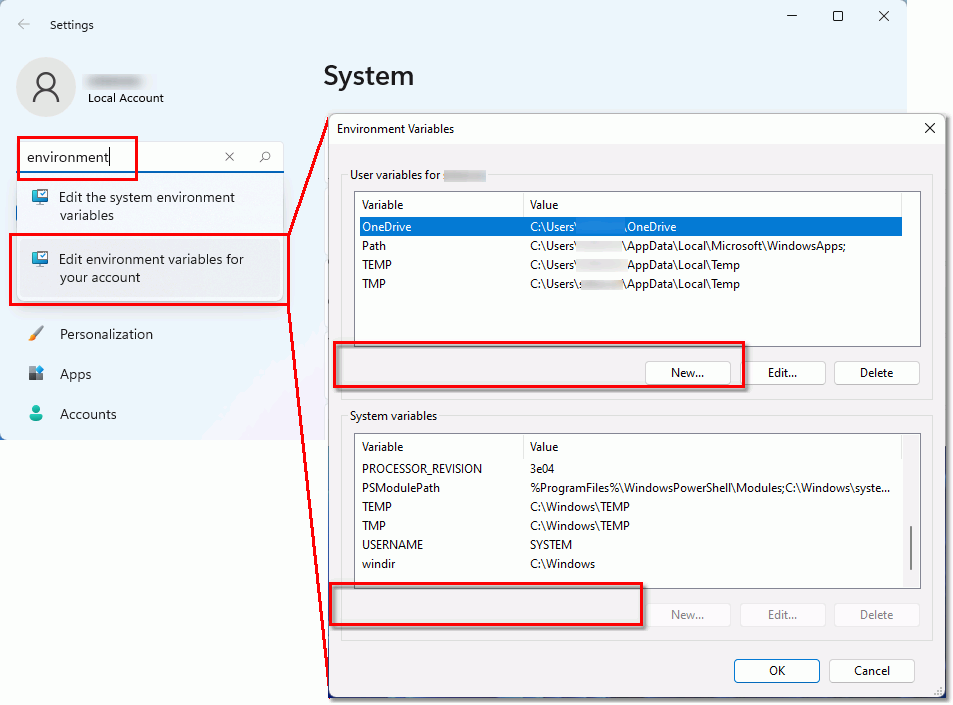Select the OneDrive user variable row
The width and height of the screenshot is (953, 705).
pos(630,227)
